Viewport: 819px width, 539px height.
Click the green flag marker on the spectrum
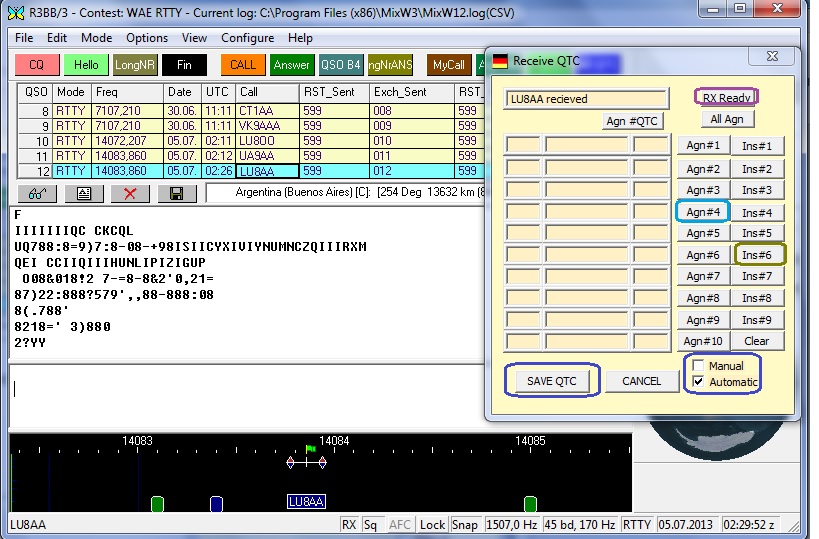(x=310, y=449)
